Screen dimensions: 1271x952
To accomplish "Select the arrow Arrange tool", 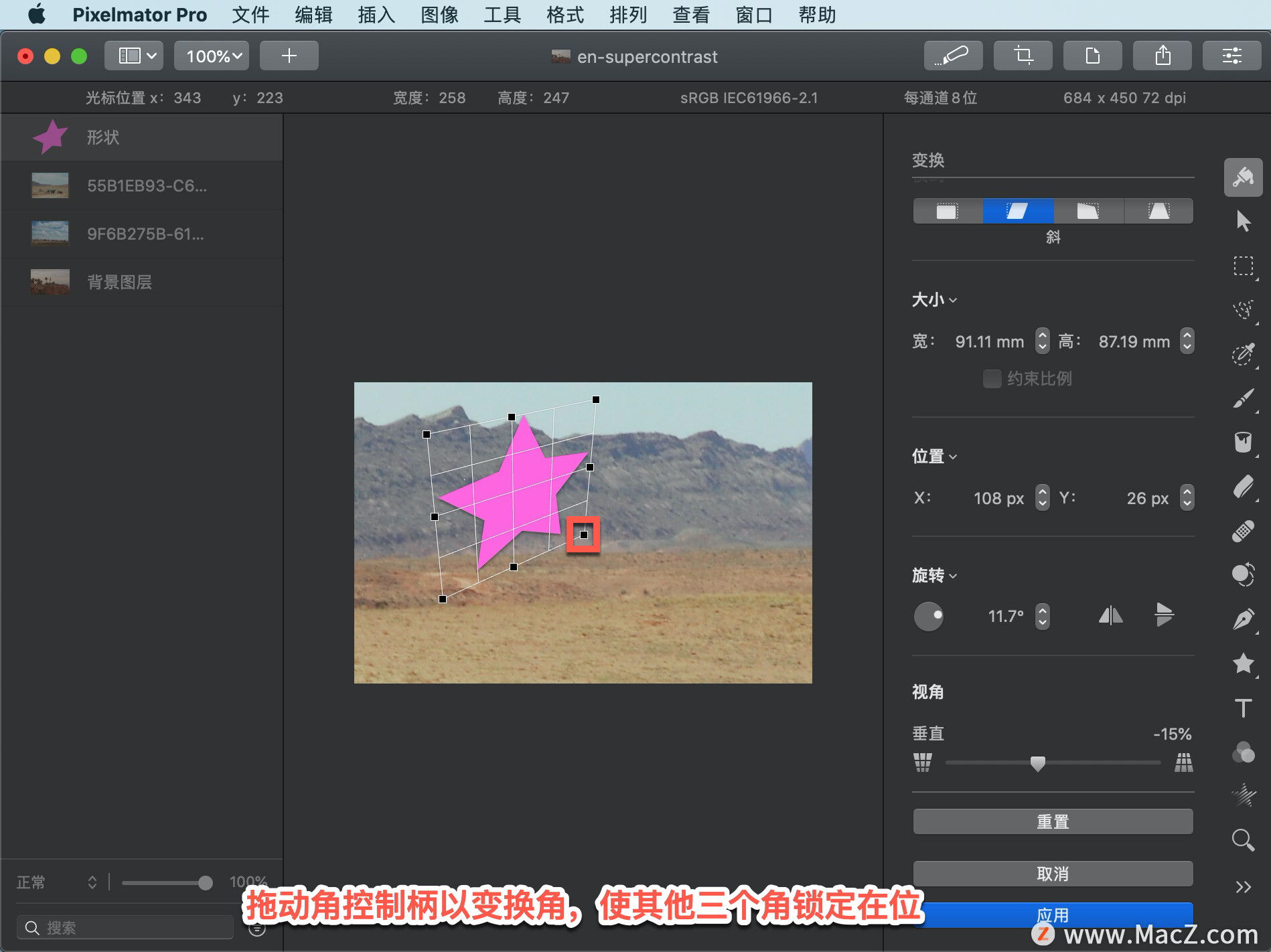I will 1243,221.
